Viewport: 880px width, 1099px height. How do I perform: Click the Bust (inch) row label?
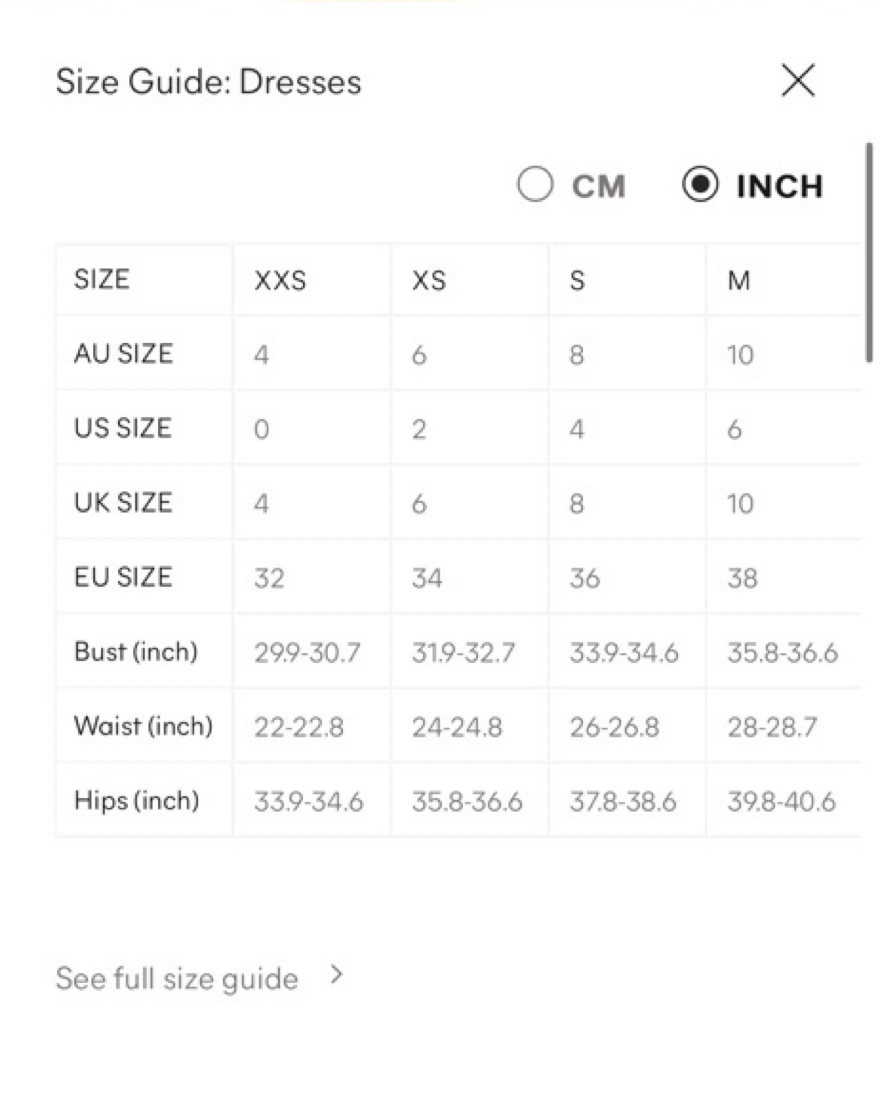coord(136,651)
